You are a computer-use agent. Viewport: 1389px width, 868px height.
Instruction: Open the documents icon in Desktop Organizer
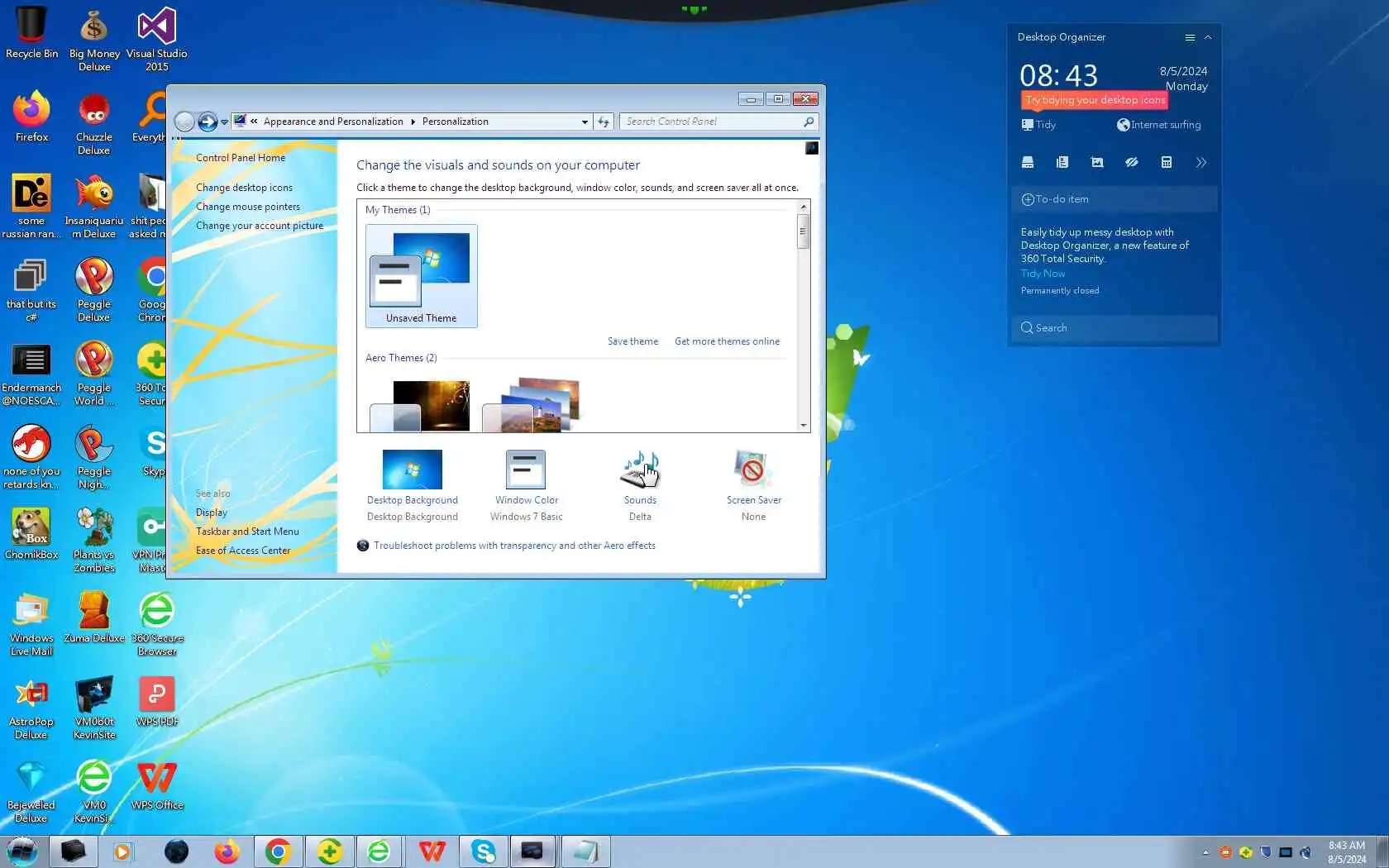(1062, 162)
